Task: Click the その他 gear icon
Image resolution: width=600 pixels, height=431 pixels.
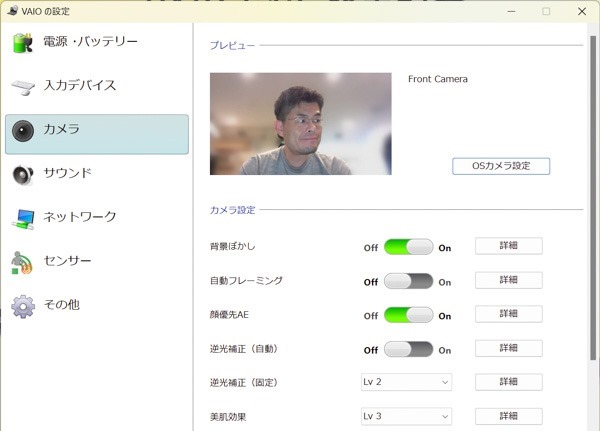Action: point(23,306)
